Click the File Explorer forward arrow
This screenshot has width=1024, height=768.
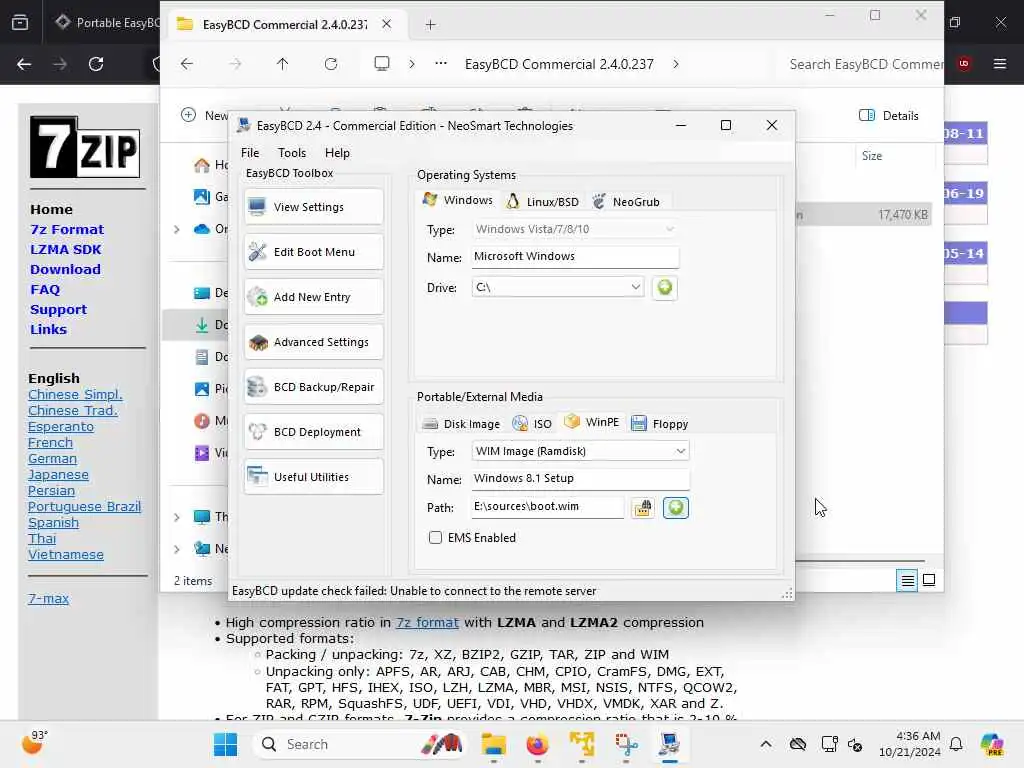click(235, 64)
